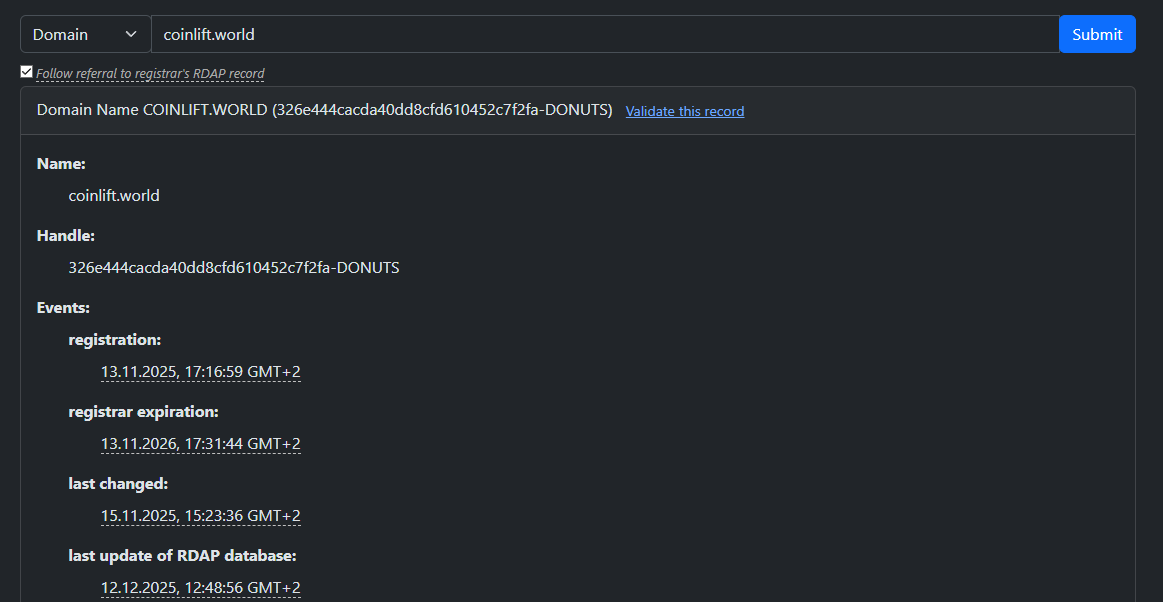This screenshot has width=1163, height=602.
Task: Click the registration: event label
Action: point(115,340)
